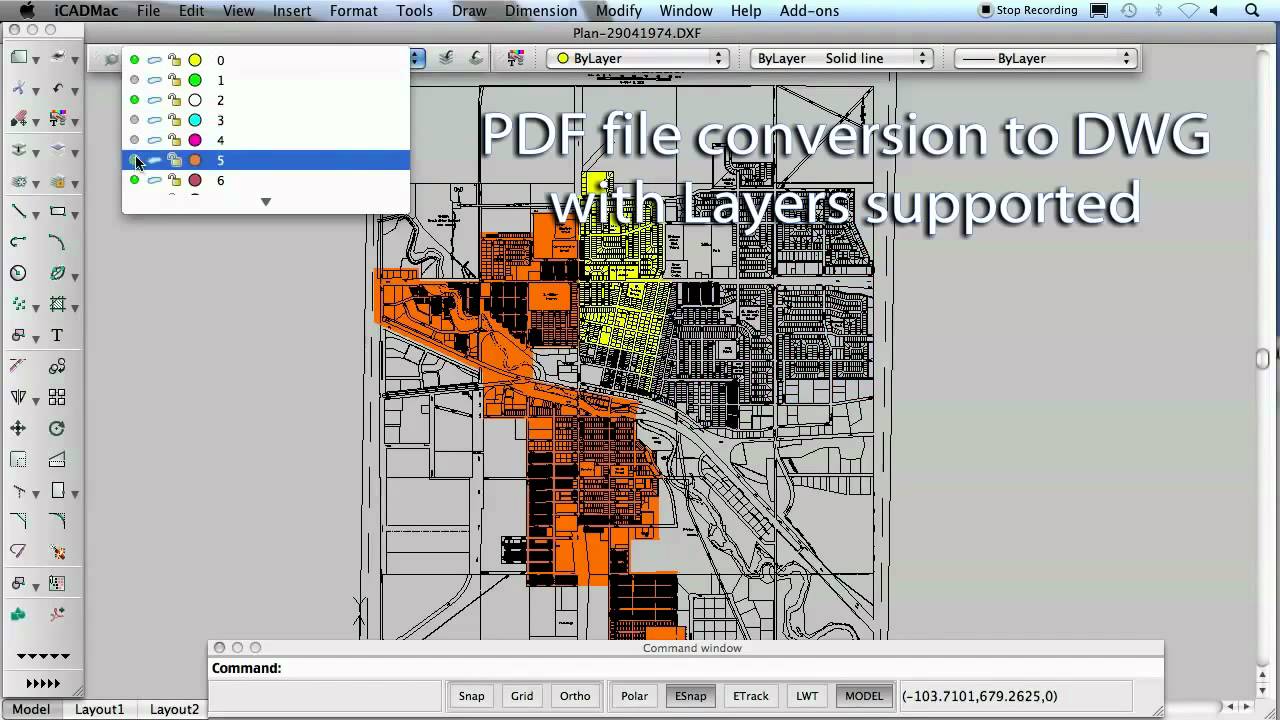Open the Spotlight search icon
Viewport: 1280px width, 720px height.
point(1252,10)
